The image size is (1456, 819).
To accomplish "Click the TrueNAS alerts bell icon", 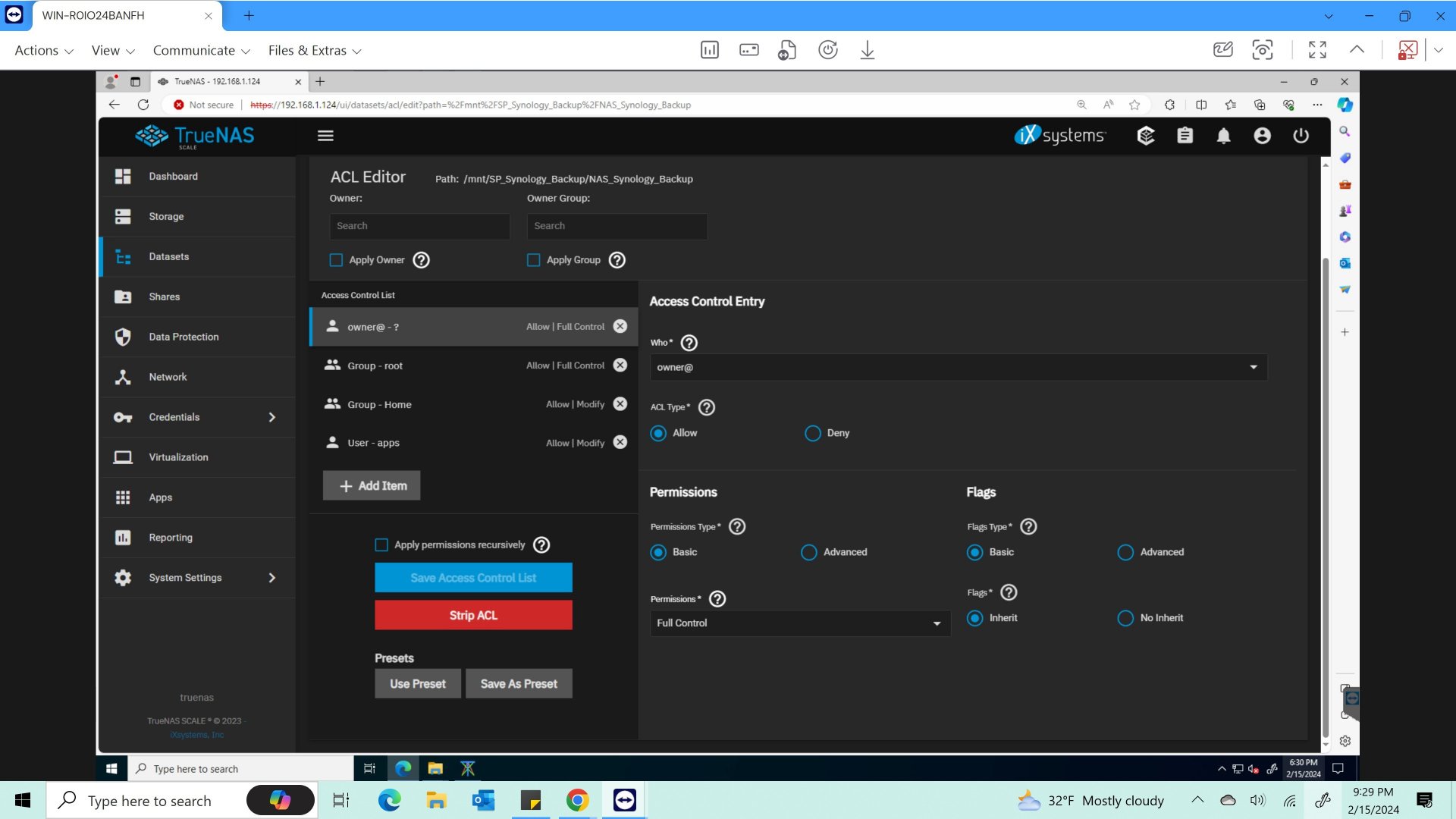I will click(x=1223, y=136).
